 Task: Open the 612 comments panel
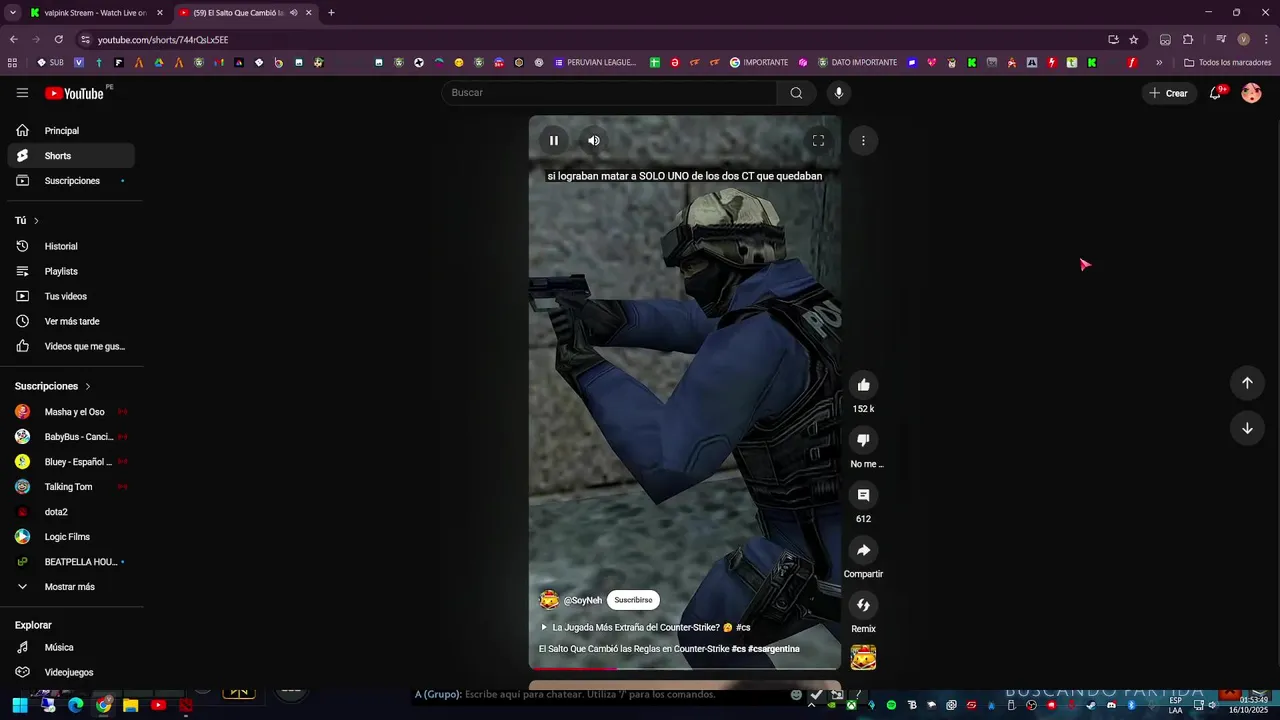(x=863, y=495)
